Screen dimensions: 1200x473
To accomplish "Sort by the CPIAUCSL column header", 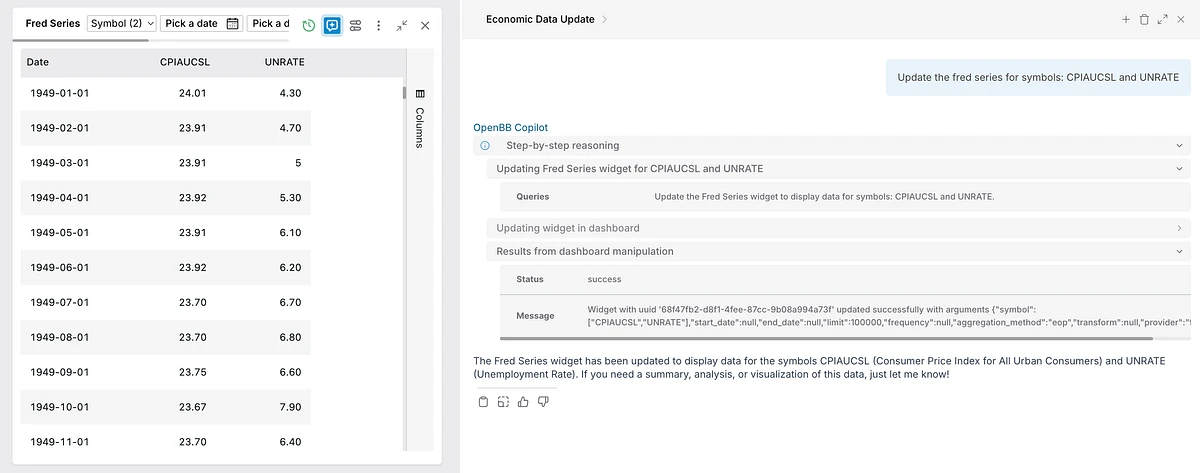I will point(184,62).
